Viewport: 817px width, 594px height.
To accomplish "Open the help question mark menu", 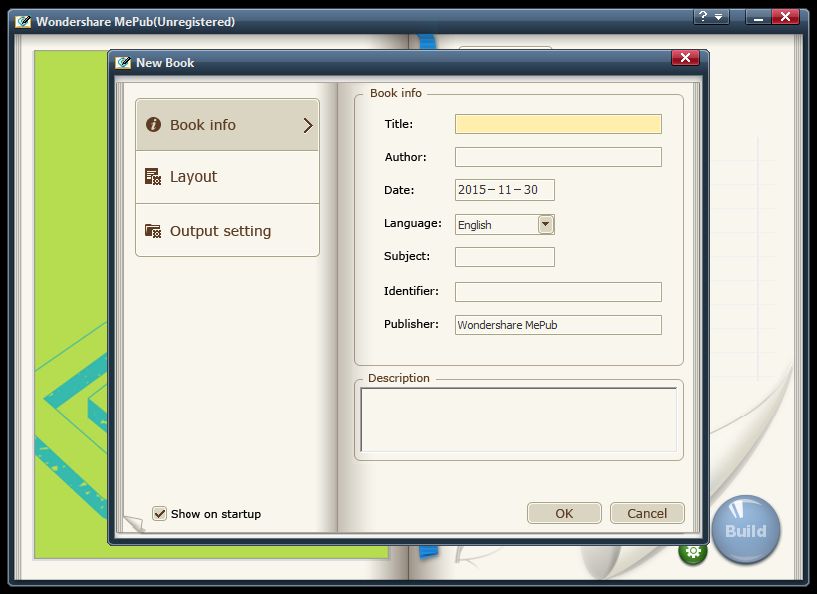I will click(x=711, y=17).
